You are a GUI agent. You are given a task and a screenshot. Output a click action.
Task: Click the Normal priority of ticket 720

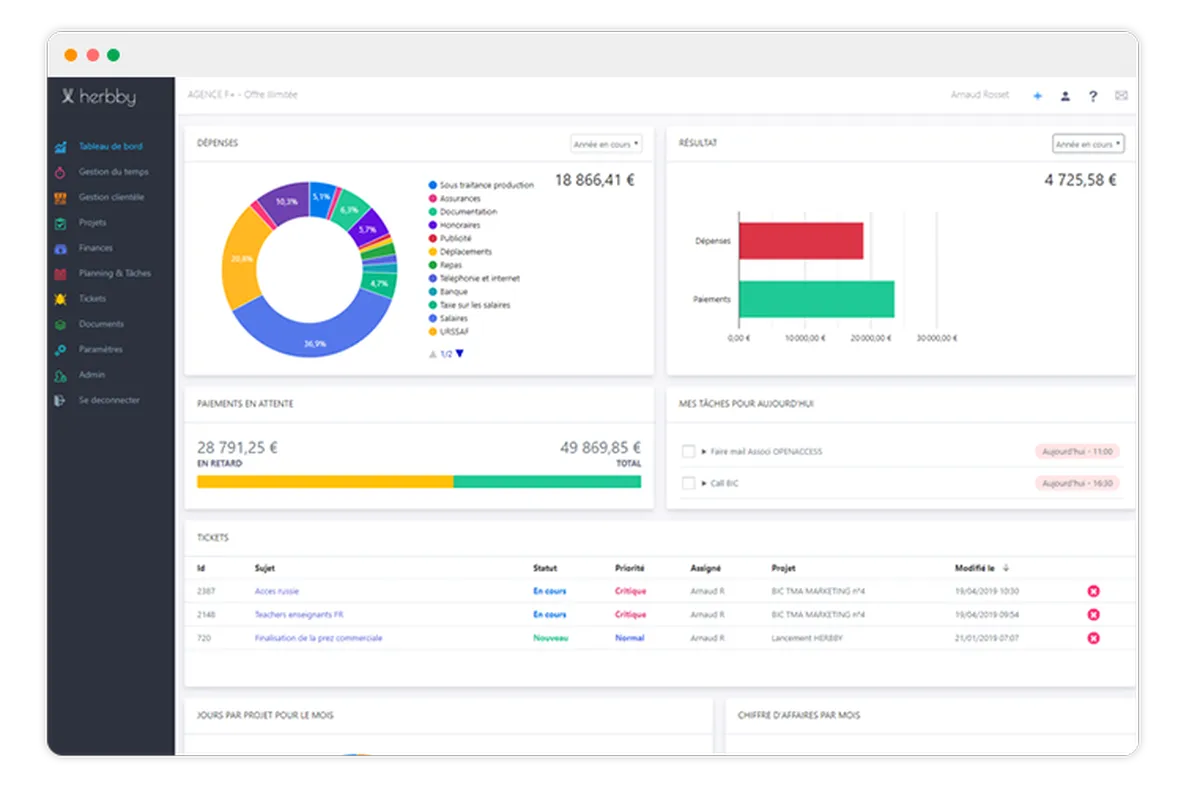(630, 638)
